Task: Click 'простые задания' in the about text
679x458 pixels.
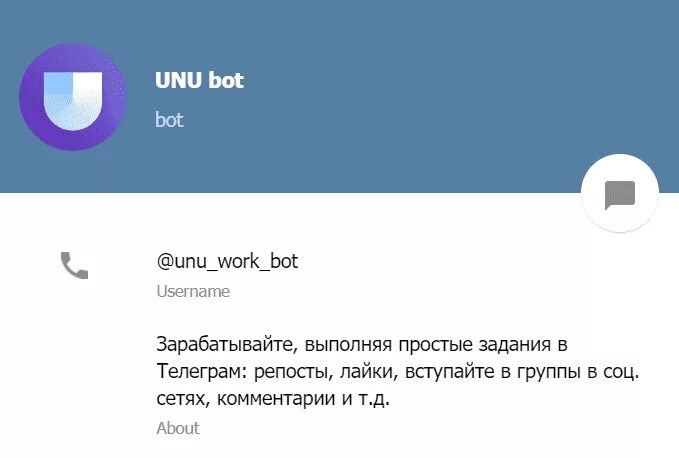Action: (x=475, y=345)
